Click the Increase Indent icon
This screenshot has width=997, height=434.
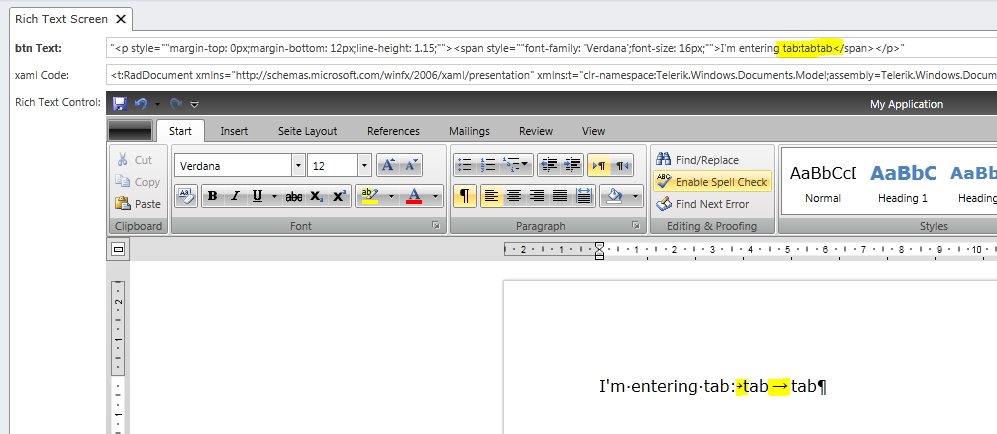(x=572, y=166)
